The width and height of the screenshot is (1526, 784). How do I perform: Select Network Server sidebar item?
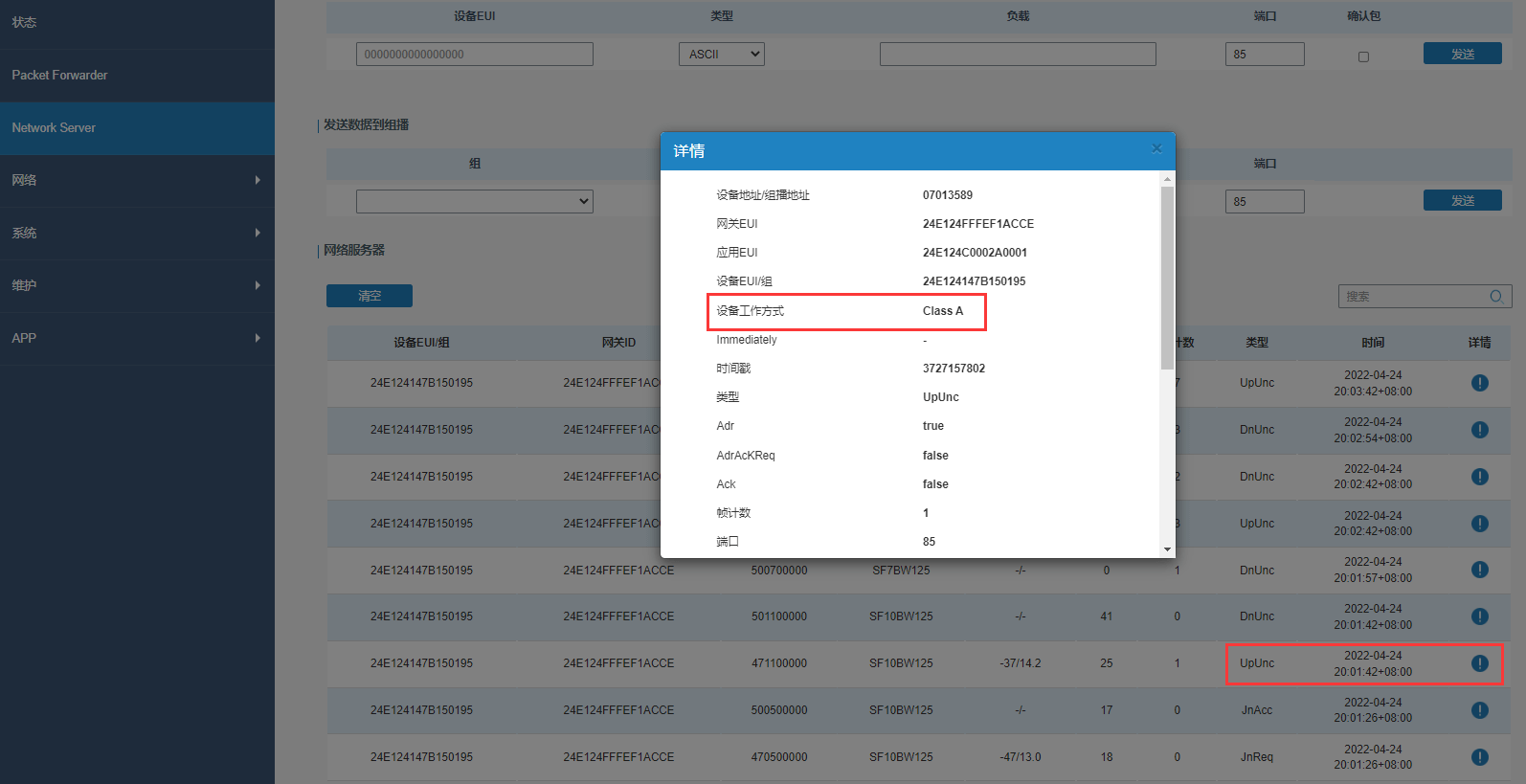[x=137, y=127]
